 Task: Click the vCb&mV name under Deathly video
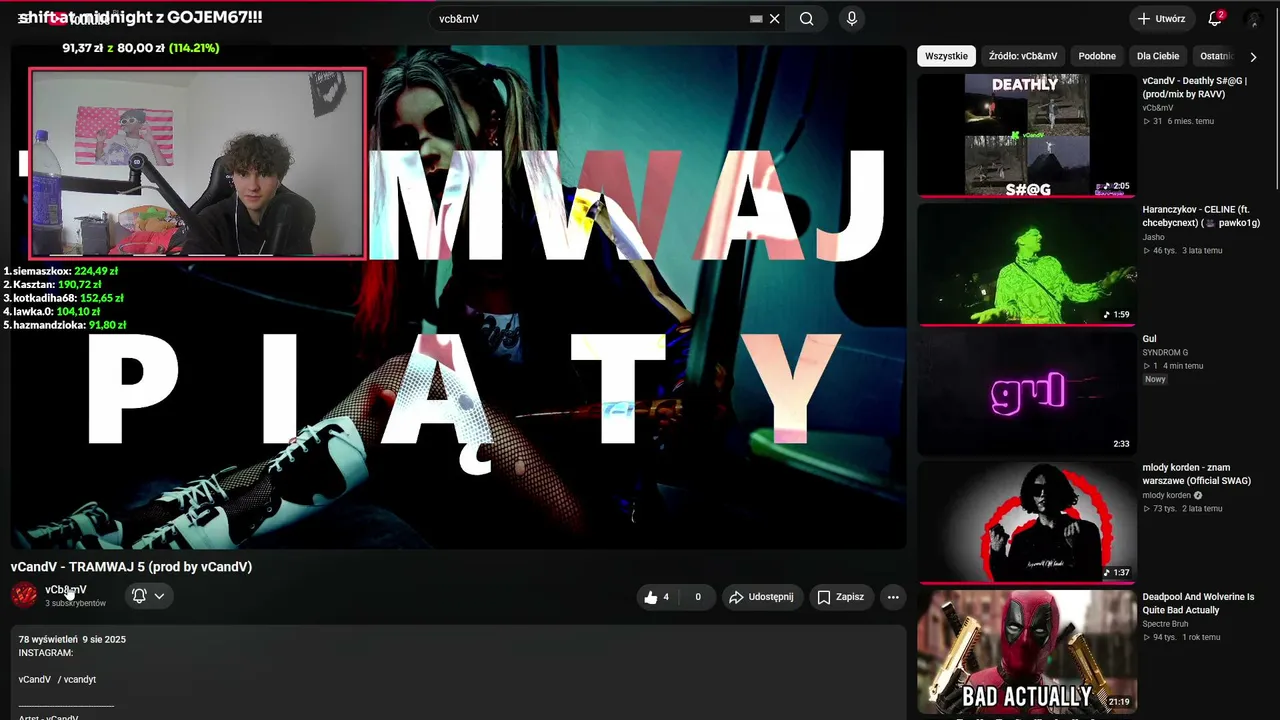1158,108
